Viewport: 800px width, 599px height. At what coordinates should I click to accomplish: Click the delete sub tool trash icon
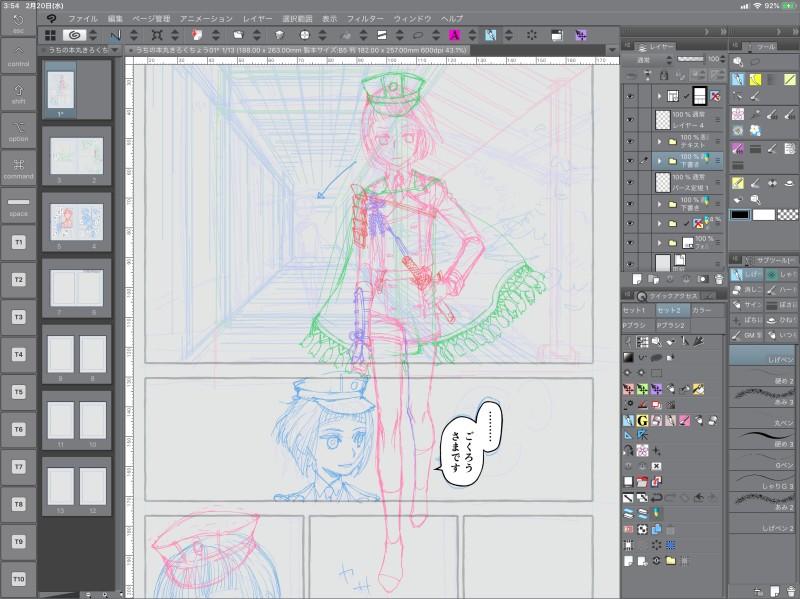(x=790, y=592)
